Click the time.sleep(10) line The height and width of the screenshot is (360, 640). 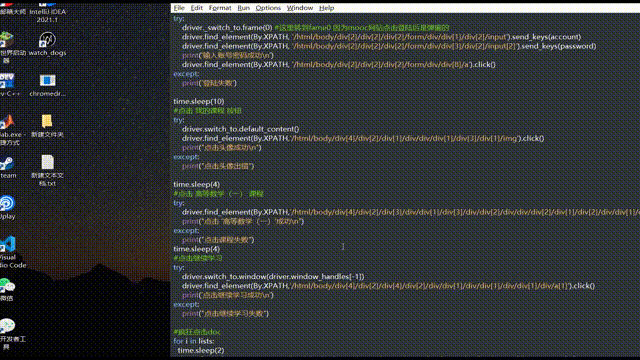tap(198, 101)
